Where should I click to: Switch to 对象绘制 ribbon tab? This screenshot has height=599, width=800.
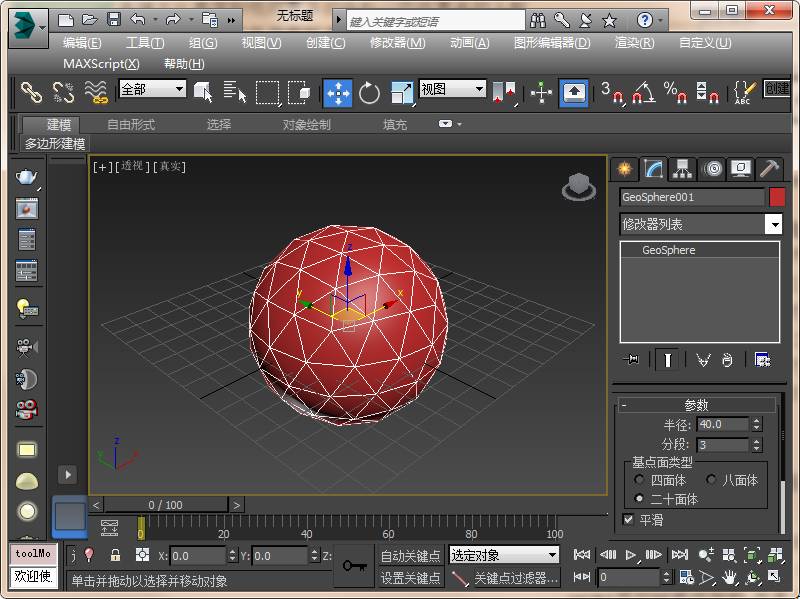tap(307, 124)
